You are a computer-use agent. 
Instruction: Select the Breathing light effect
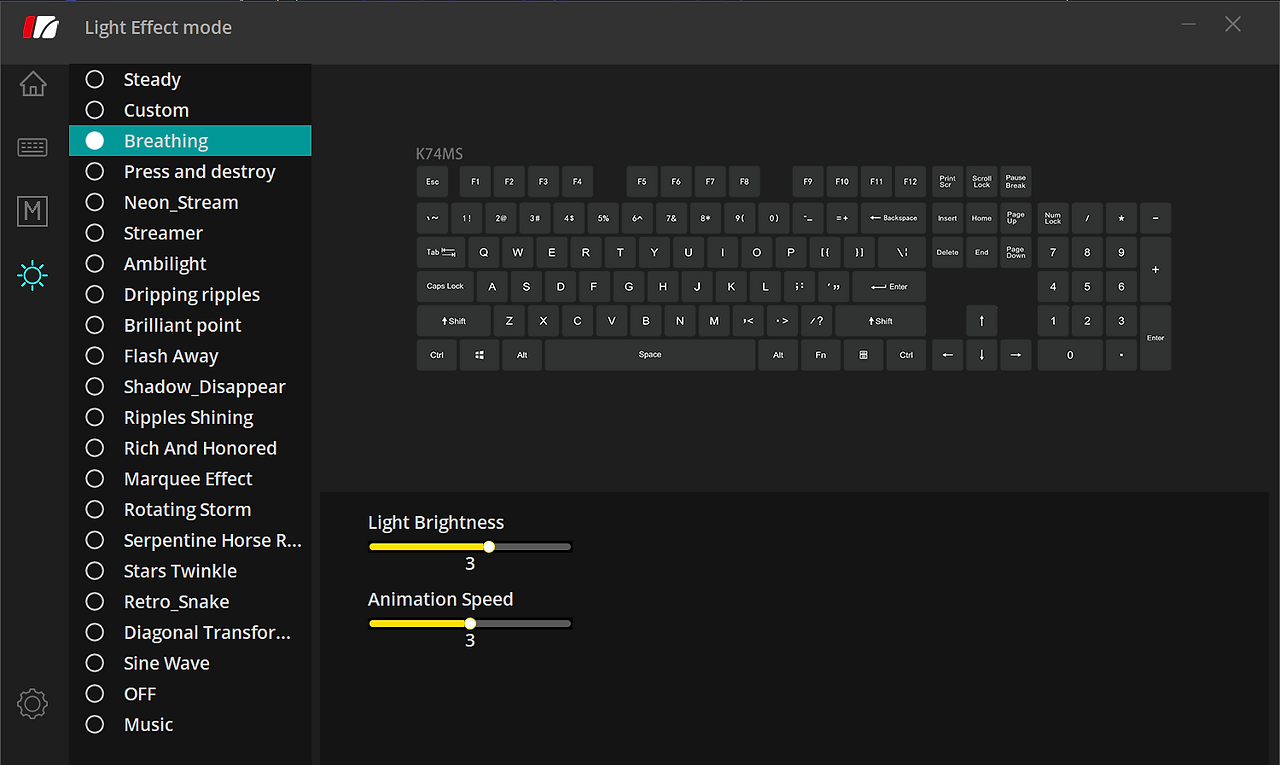pos(190,141)
